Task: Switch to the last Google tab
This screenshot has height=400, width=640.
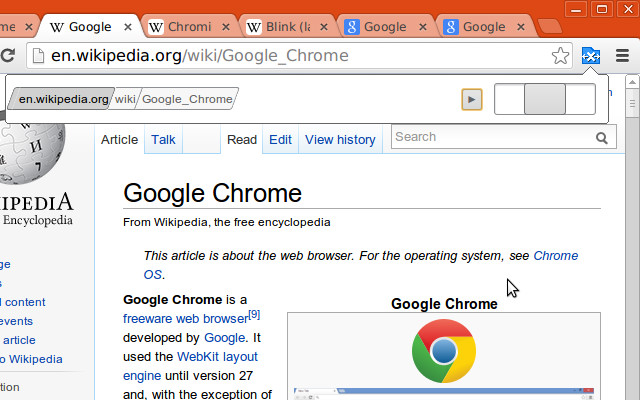Action: 484,27
